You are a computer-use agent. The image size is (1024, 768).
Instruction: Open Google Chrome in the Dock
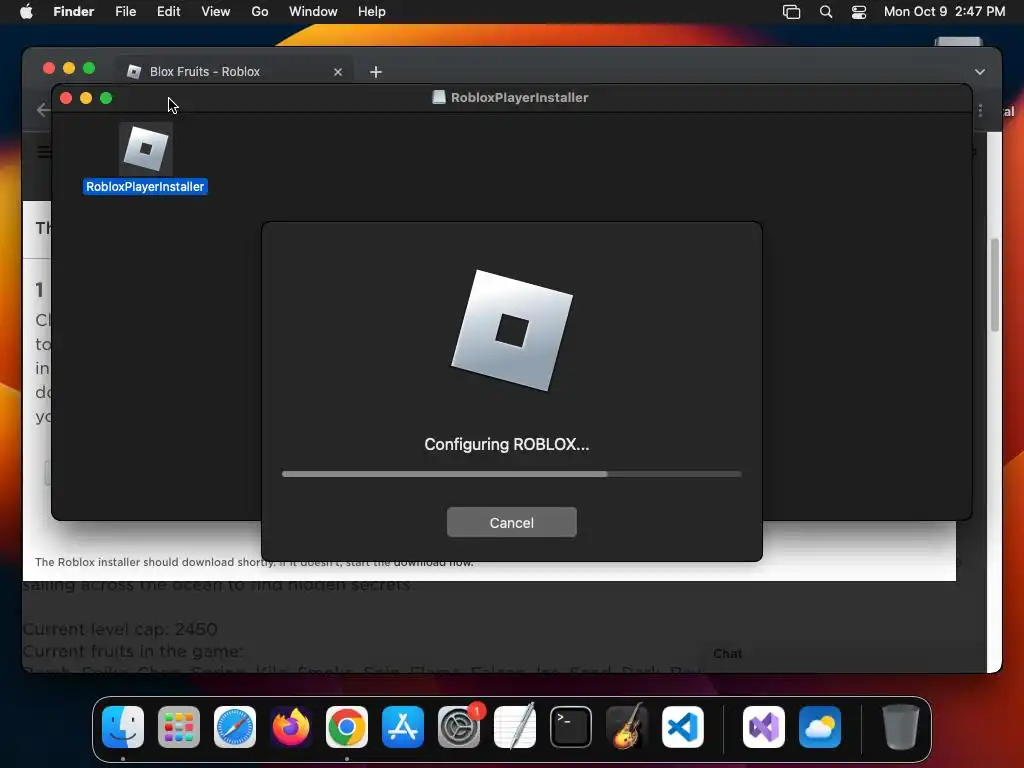tap(347, 727)
